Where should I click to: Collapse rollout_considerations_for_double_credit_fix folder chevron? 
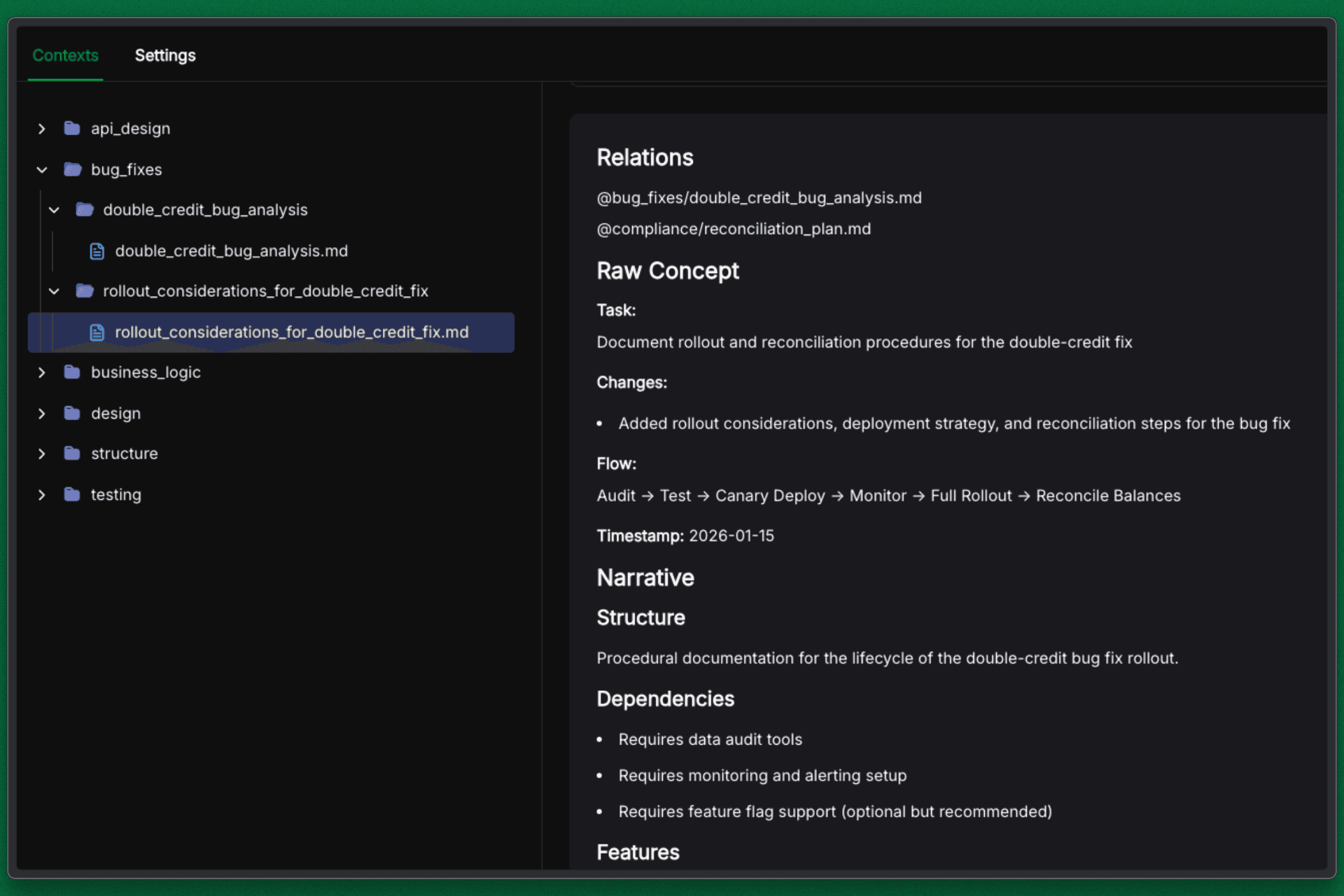point(54,291)
